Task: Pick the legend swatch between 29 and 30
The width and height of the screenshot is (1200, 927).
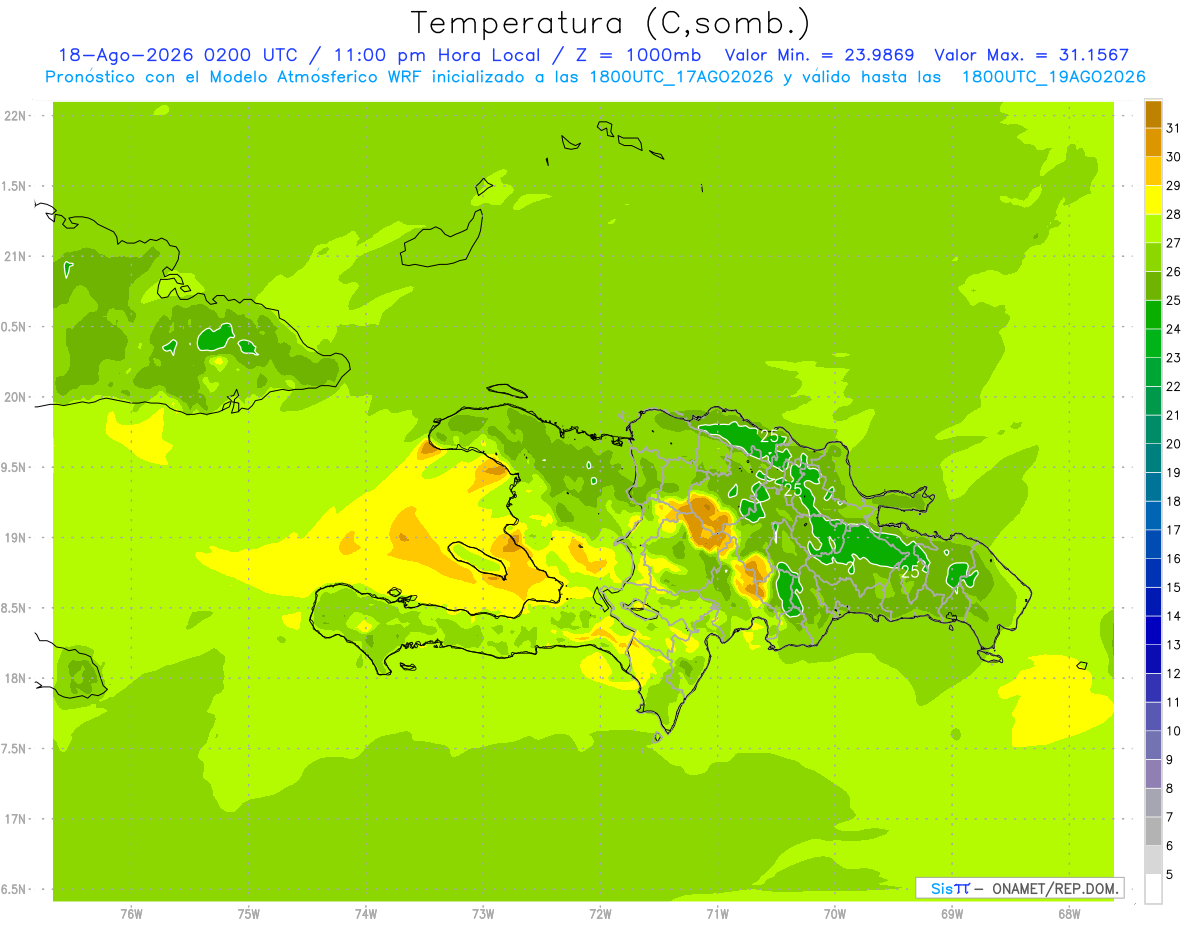Action: click(1153, 171)
